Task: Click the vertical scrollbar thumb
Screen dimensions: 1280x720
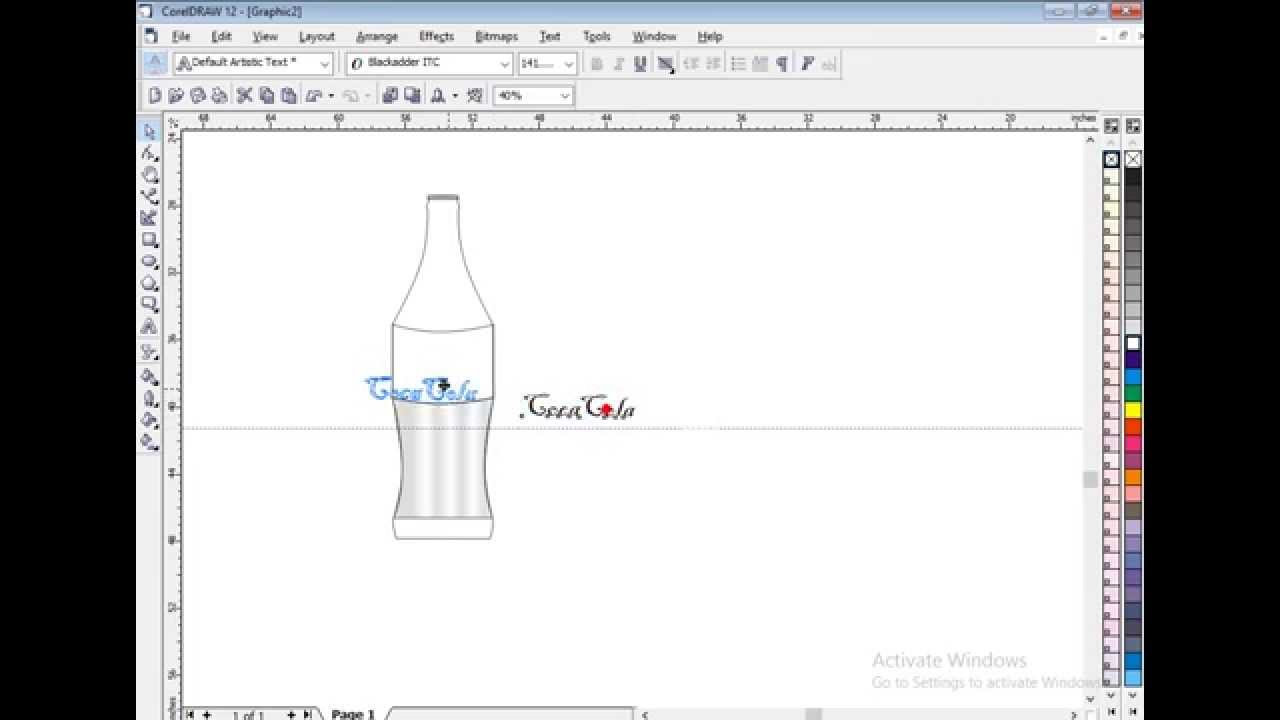Action: coord(1090,480)
